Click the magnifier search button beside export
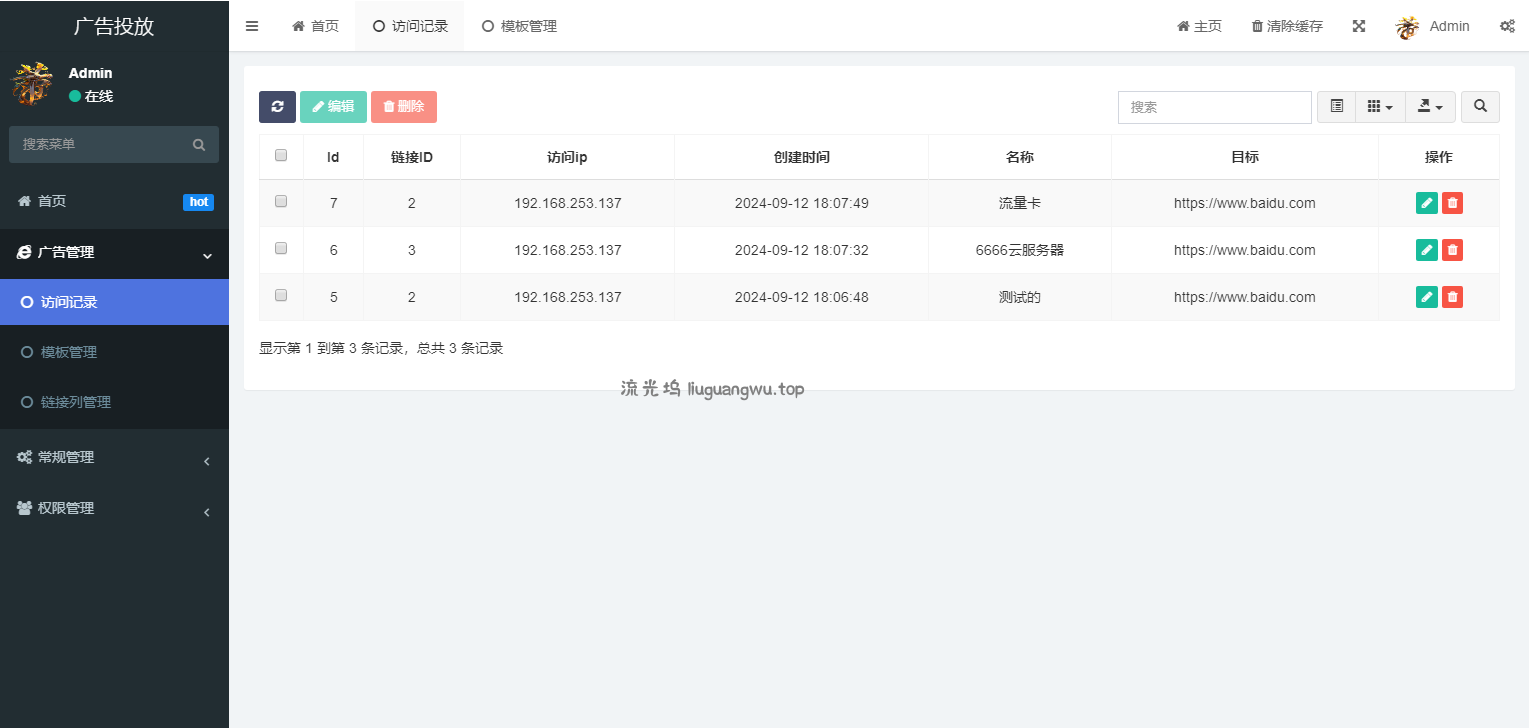 [x=1480, y=107]
